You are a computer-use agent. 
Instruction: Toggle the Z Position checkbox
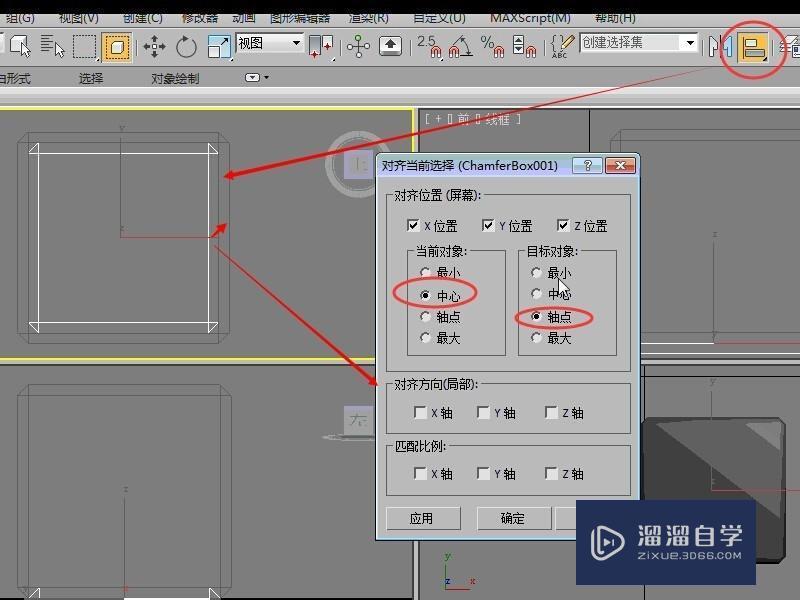pos(563,225)
